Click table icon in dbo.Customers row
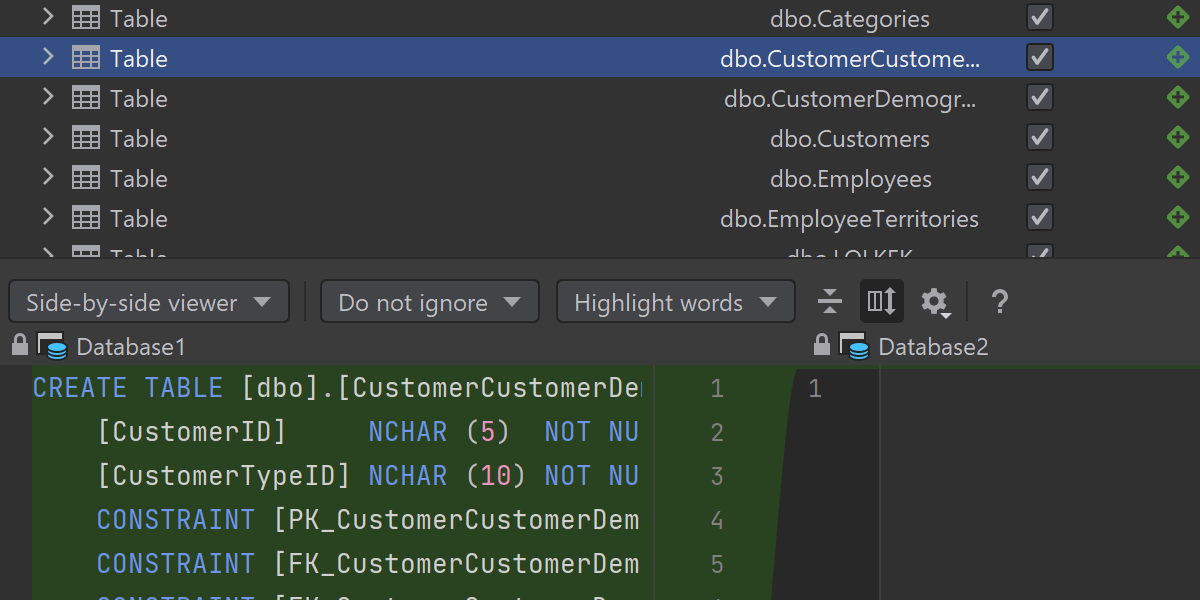 point(86,138)
